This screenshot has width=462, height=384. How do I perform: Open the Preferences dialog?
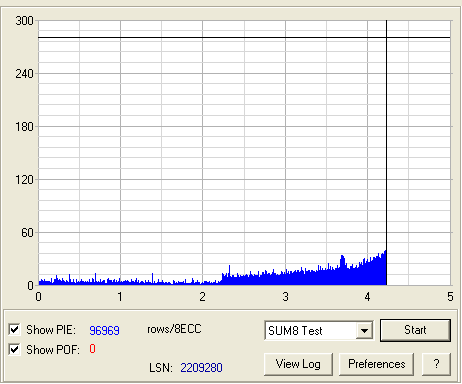coord(376,364)
